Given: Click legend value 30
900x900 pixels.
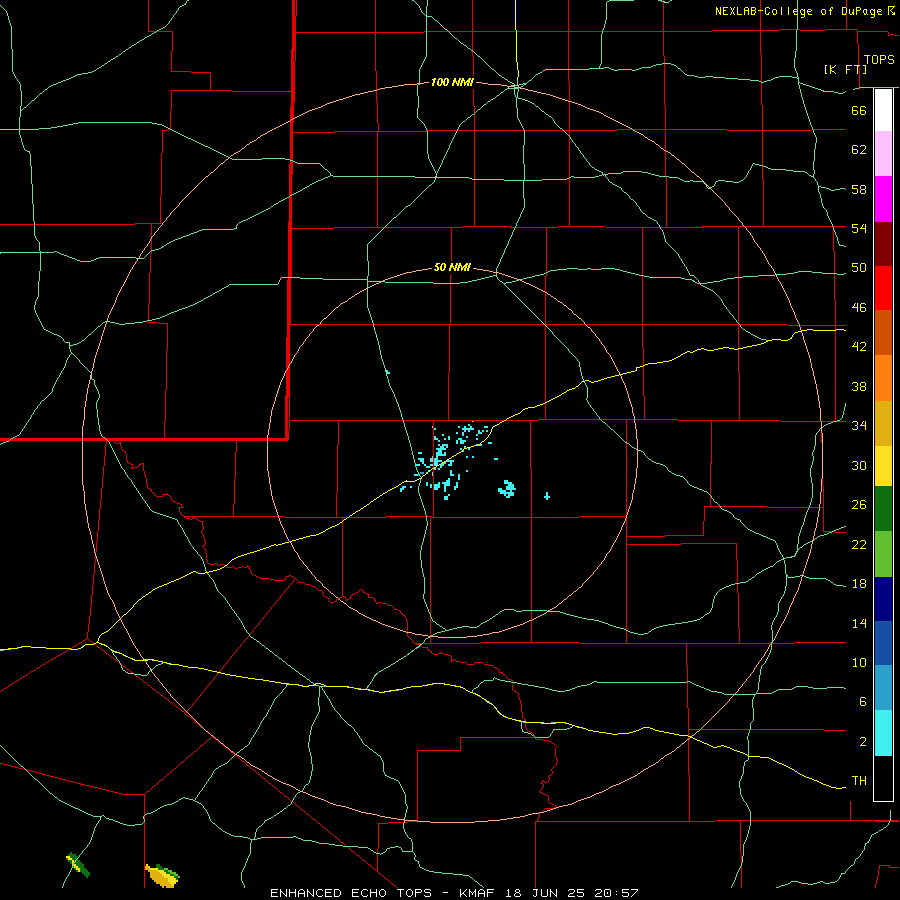Looking at the screenshot, I should 859,465.
